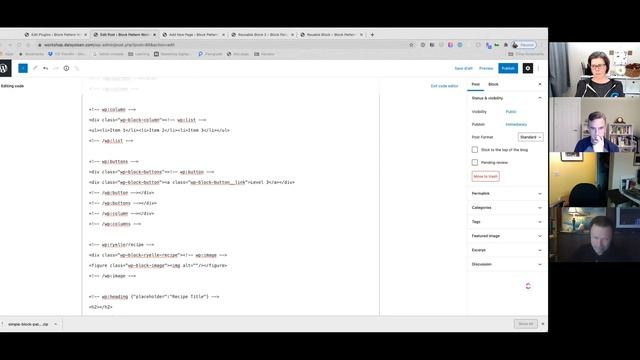Click the code line '<!-- wp:ryelle/recipe -->'
The width and height of the screenshot is (640, 360).
[x=121, y=244]
